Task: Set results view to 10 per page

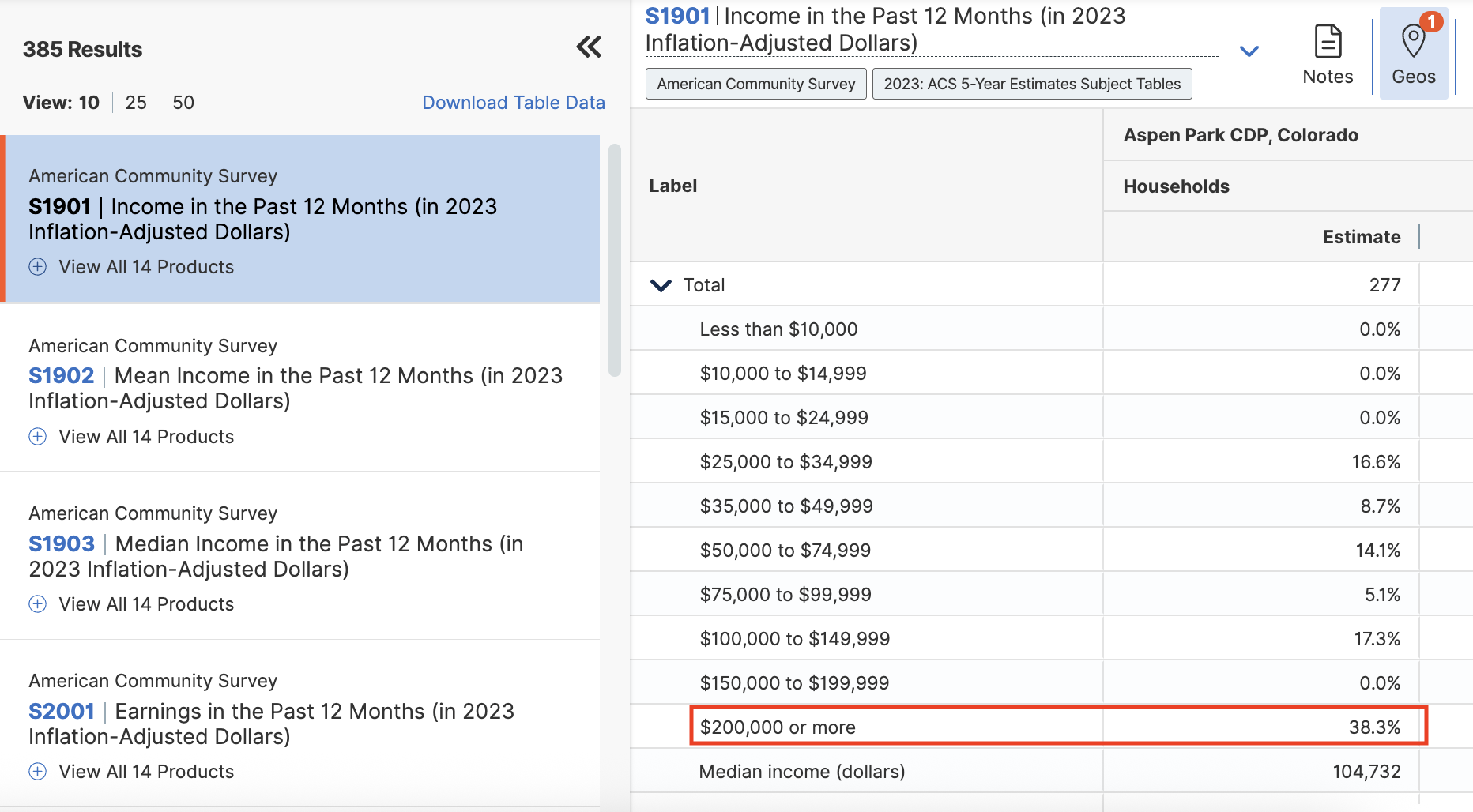Action: point(89,103)
